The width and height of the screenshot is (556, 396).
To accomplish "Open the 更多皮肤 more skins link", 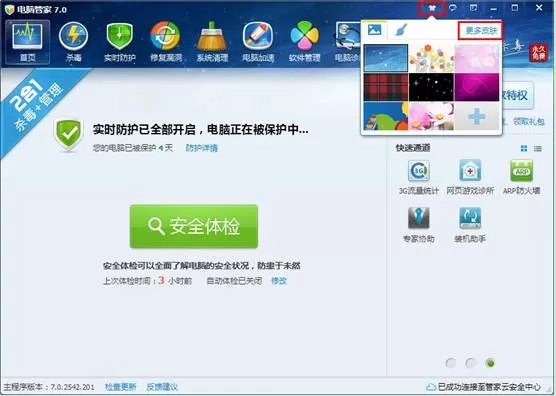I will [x=481, y=31].
